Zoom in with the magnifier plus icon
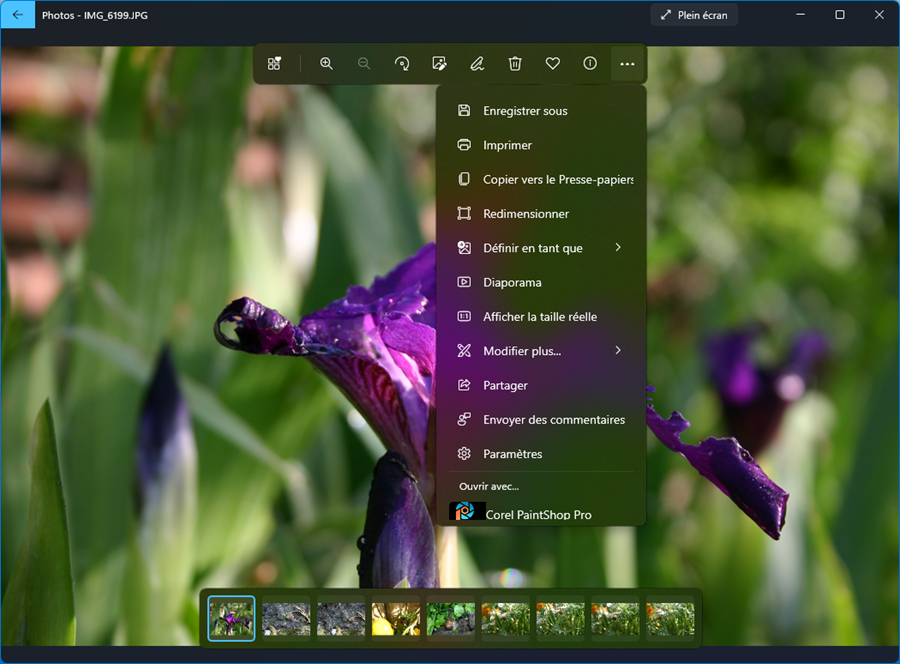 click(x=326, y=64)
